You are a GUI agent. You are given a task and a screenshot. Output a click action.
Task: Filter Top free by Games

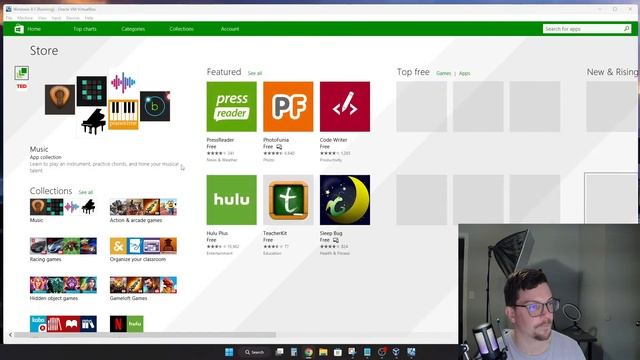pos(443,73)
